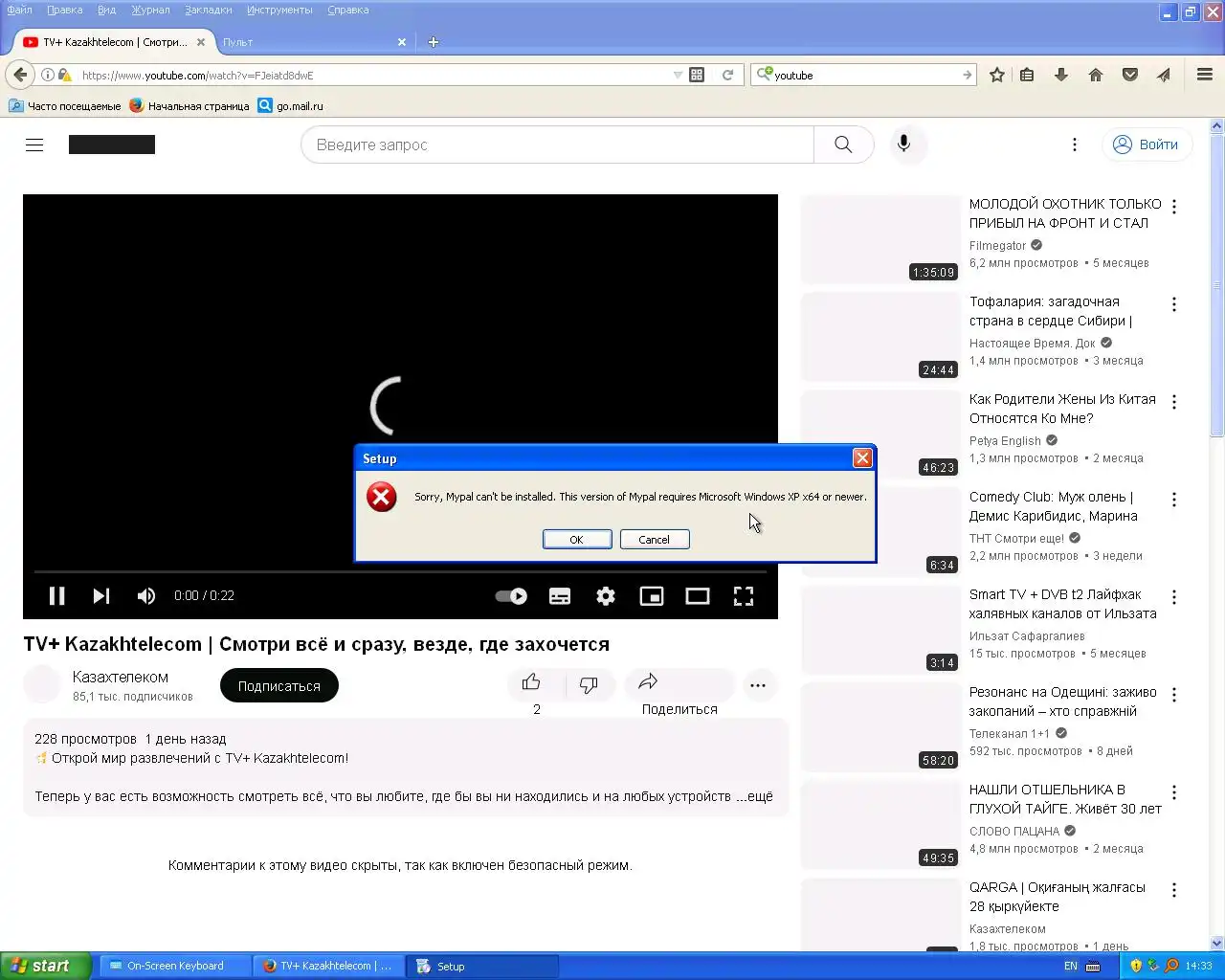The image size is (1225, 980).
Task: Expand description with ...ещё link
Action: pyautogui.click(x=754, y=796)
